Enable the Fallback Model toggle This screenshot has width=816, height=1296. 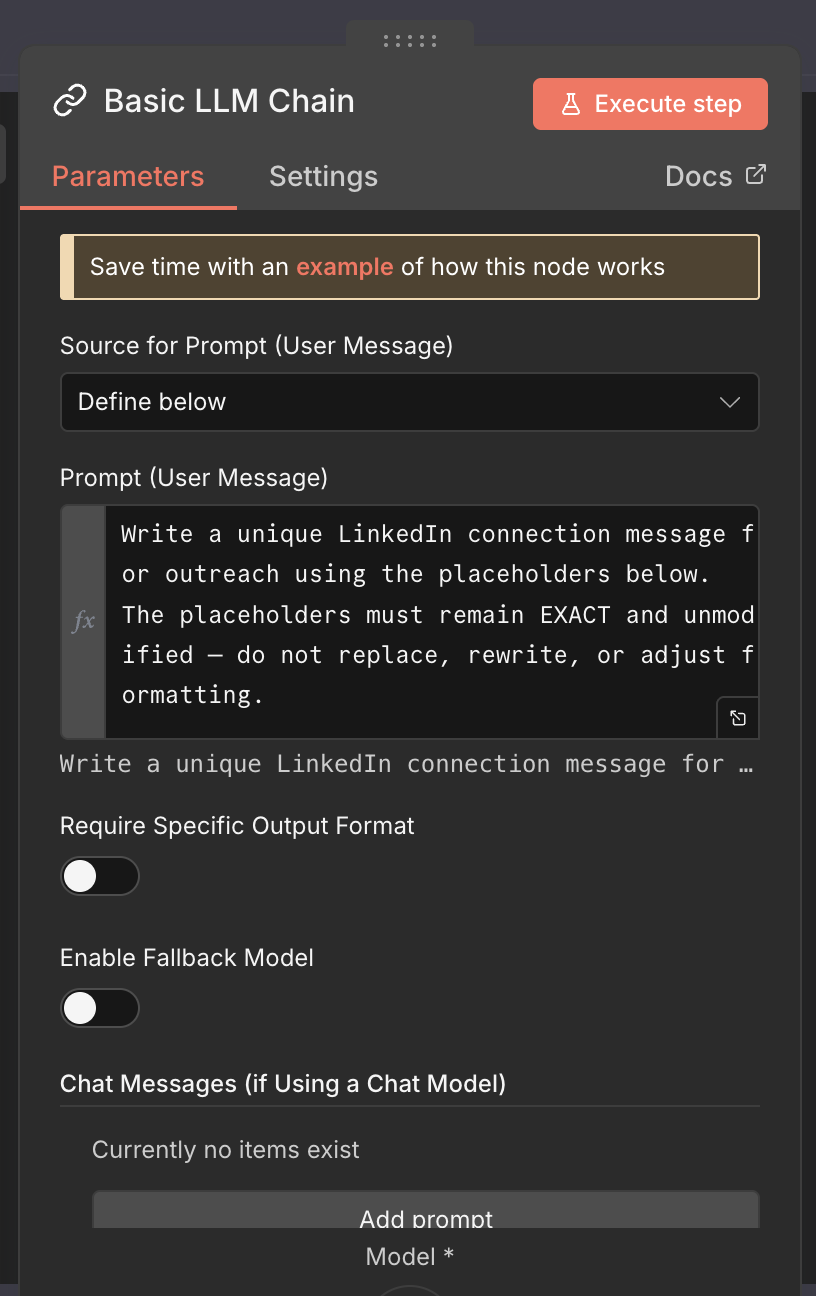pyautogui.click(x=99, y=1008)
